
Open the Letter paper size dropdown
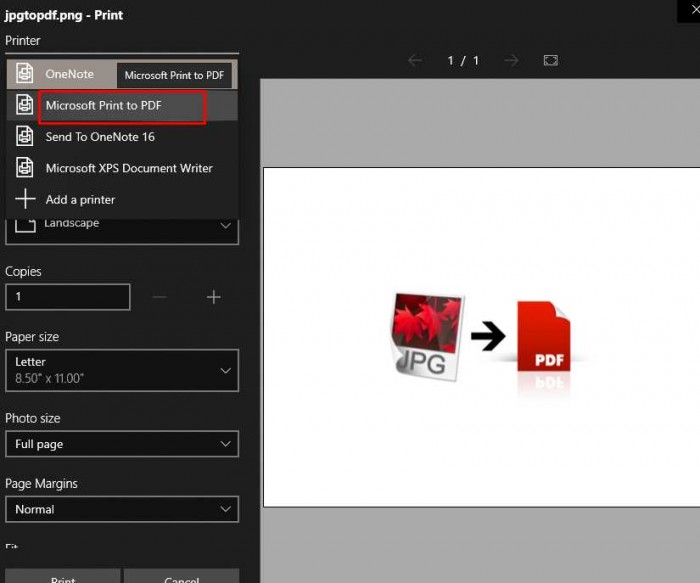122,371
